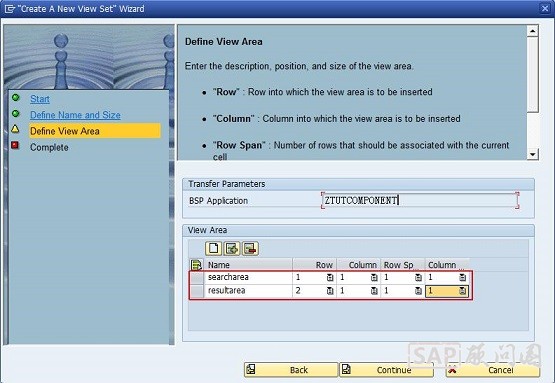Click the insert row toolbar icon
Image resolution: width=555 pixels, height=383 pixels.
[232, 248]
